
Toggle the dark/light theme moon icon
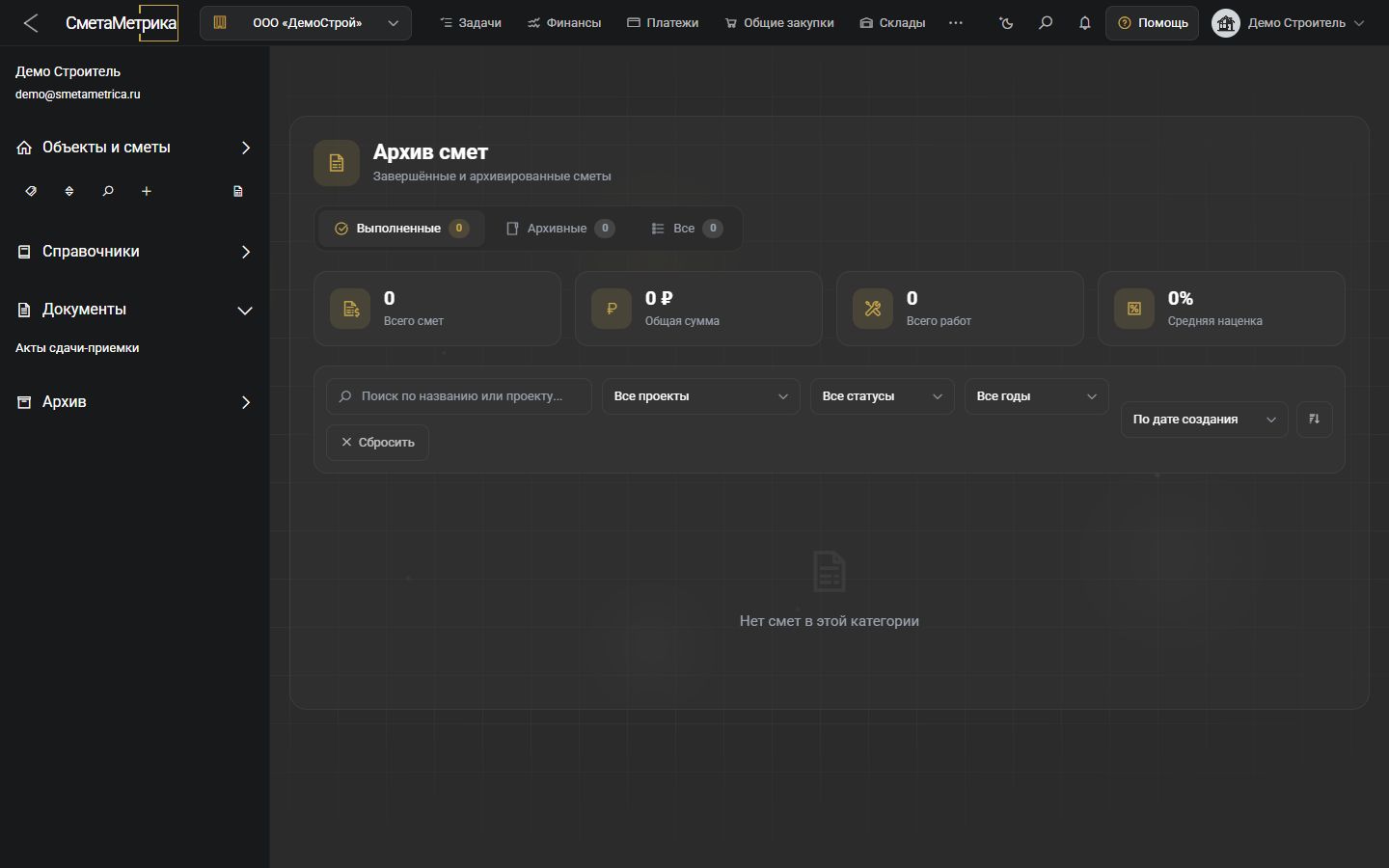point(1006,23)
